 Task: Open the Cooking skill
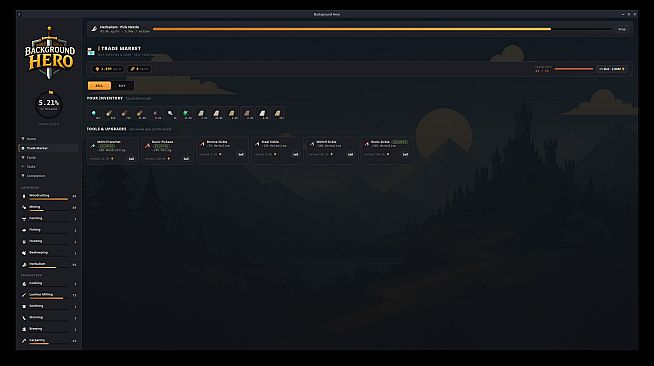tap(49, 283)
